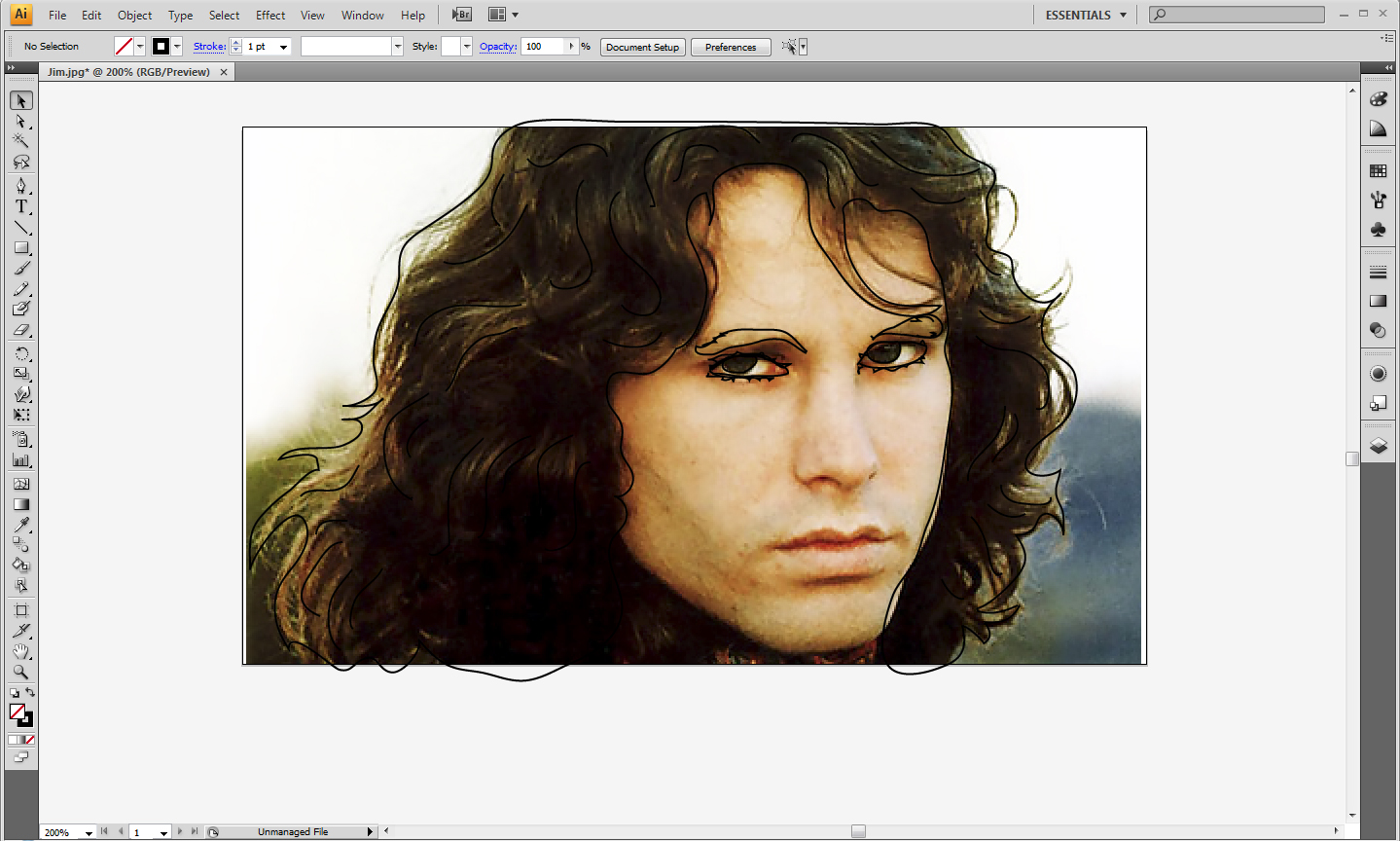Image resolution: width=1400 pixels, height=841 pixels.
Task: Select the Live Paint Selection tool
Action: (x=21, y=585)
